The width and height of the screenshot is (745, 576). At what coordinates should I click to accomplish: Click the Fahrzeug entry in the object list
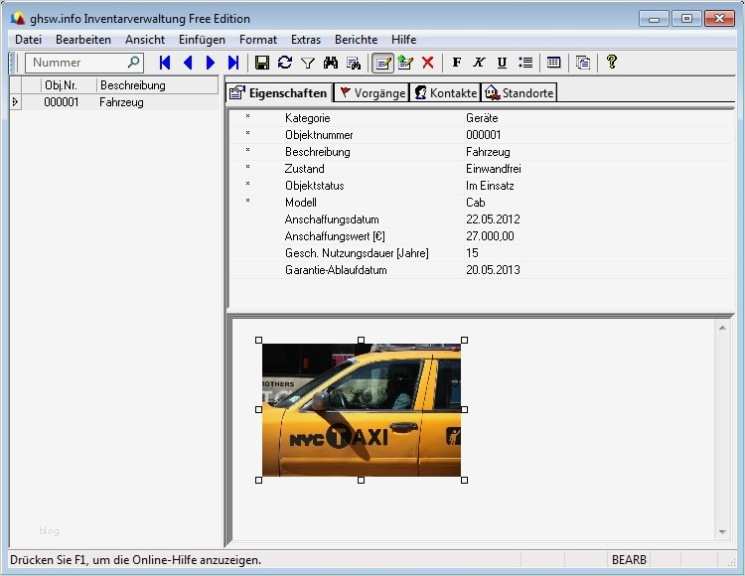coord(121,102)
